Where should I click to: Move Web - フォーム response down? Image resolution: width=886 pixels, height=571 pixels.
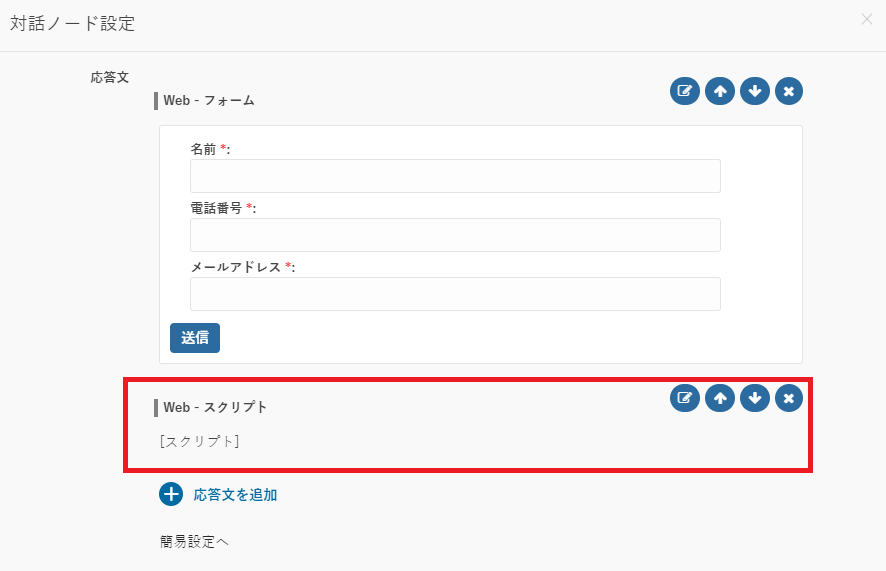[755, 91]
